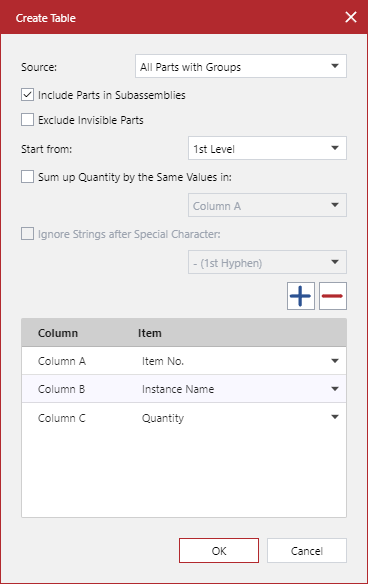368x584 pixels.
Task: Open the Instance Name dropdown arrow
Action: (335, 389)
